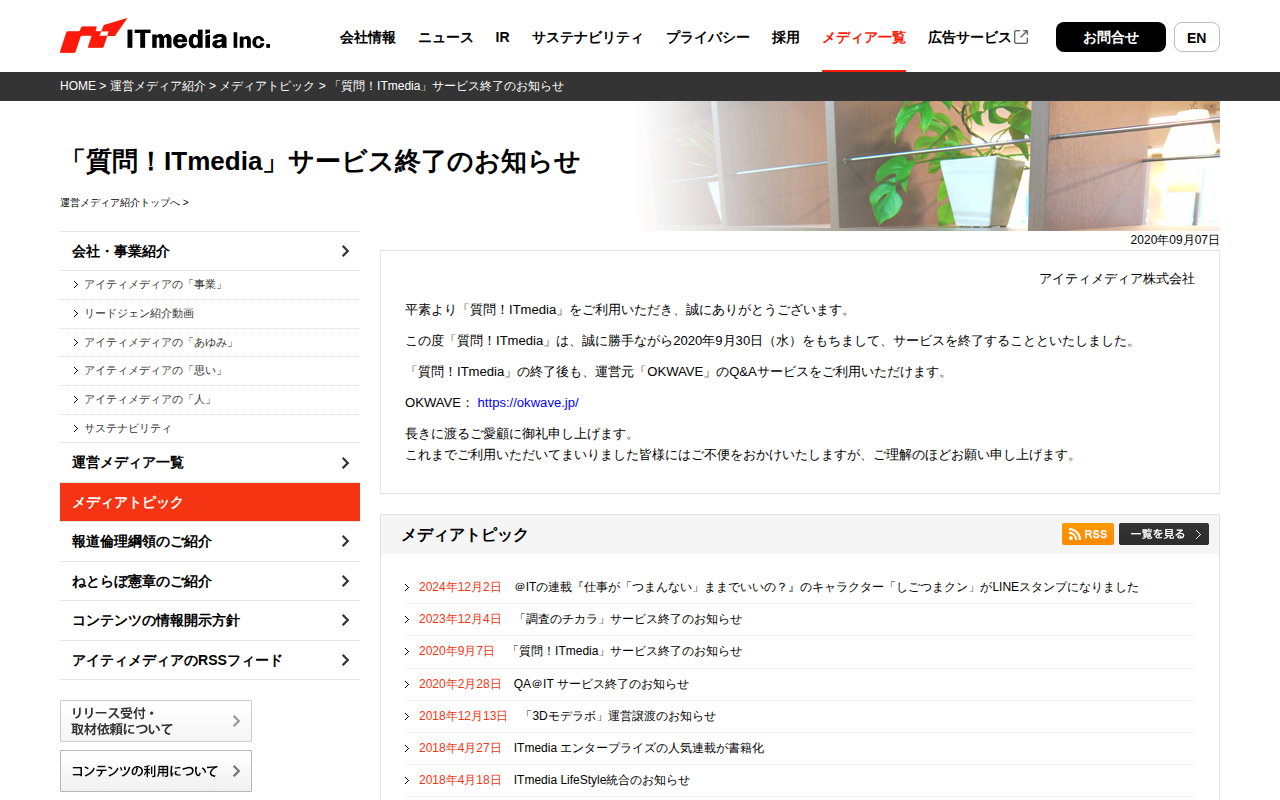Select the メディア一覧 menu item
Image resolution: width=1280 pixels, height=800 pixels.
[864, 37]
